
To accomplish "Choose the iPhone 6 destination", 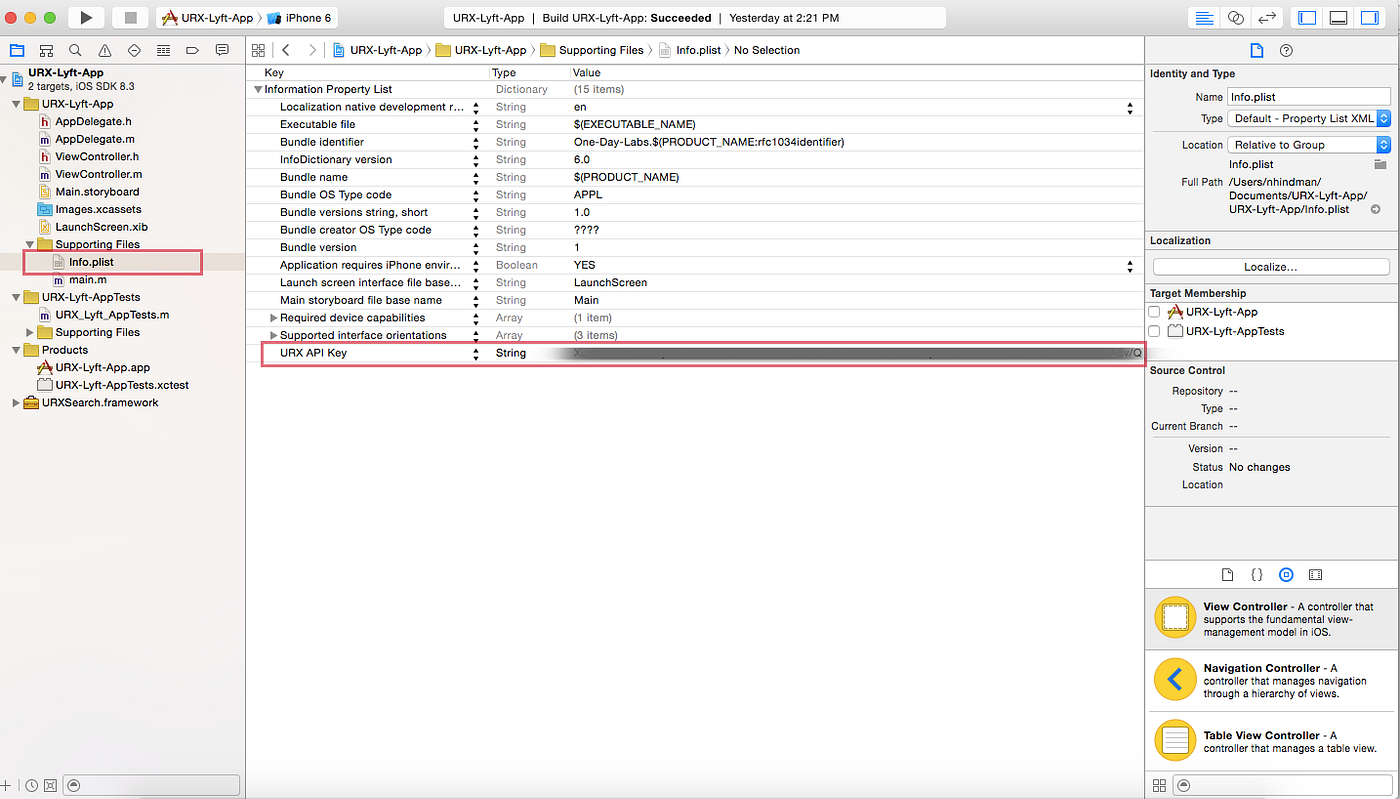I will coord(299,18).
